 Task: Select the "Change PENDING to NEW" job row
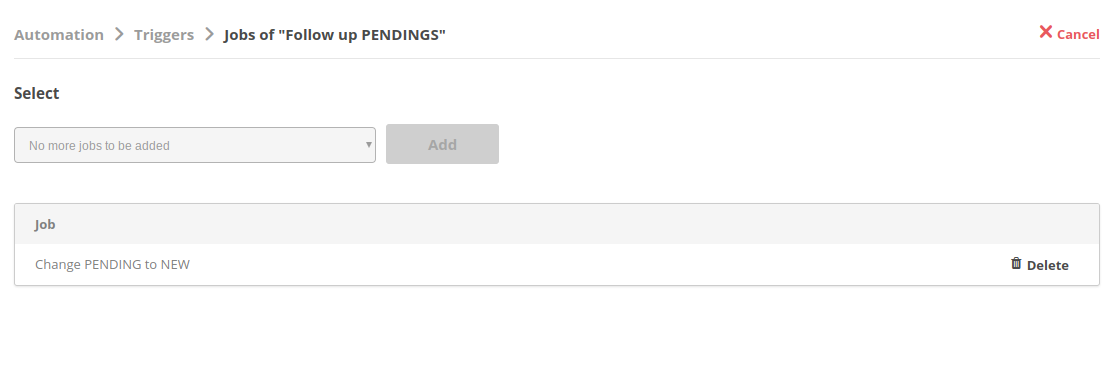pyautogui.click(x=557, y=264)
